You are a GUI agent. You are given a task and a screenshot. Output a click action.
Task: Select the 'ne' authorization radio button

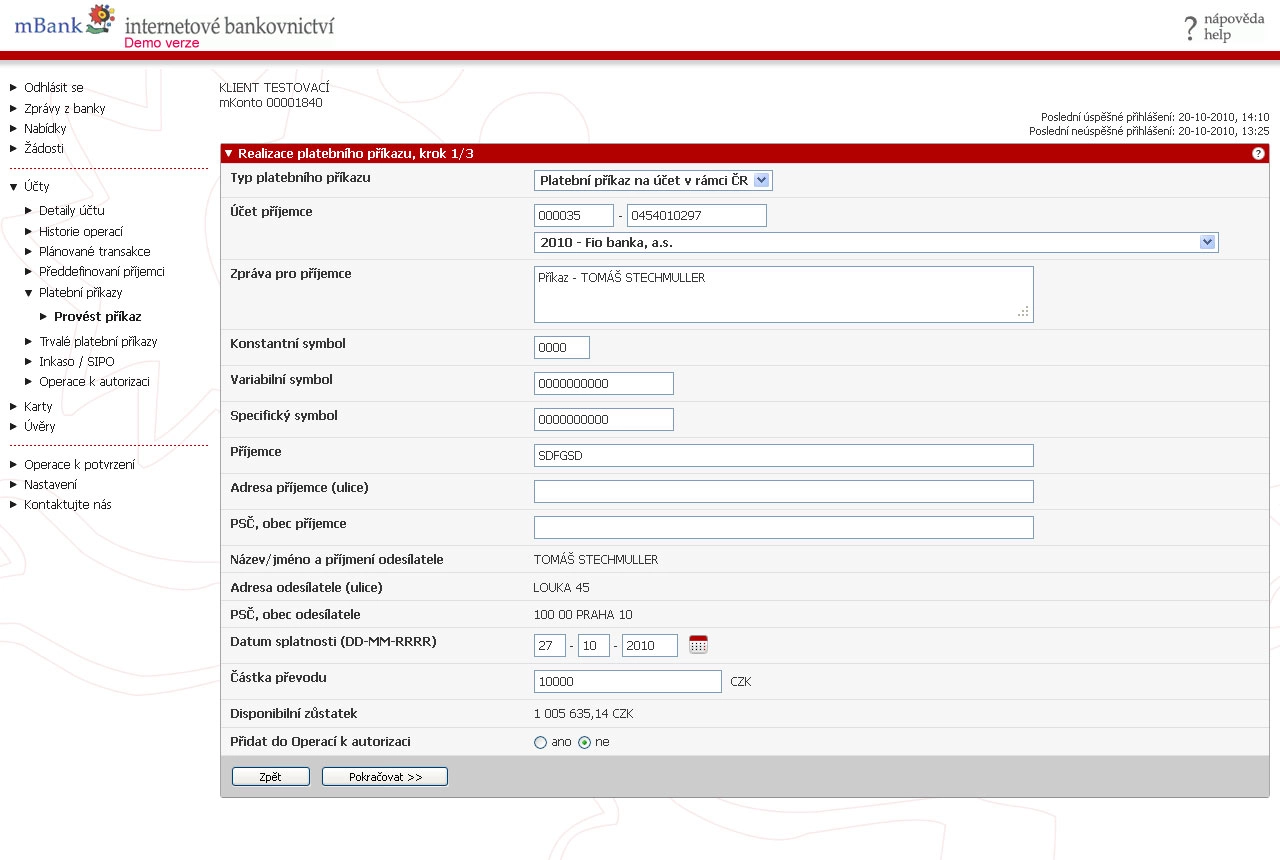(x=585, y=742)
